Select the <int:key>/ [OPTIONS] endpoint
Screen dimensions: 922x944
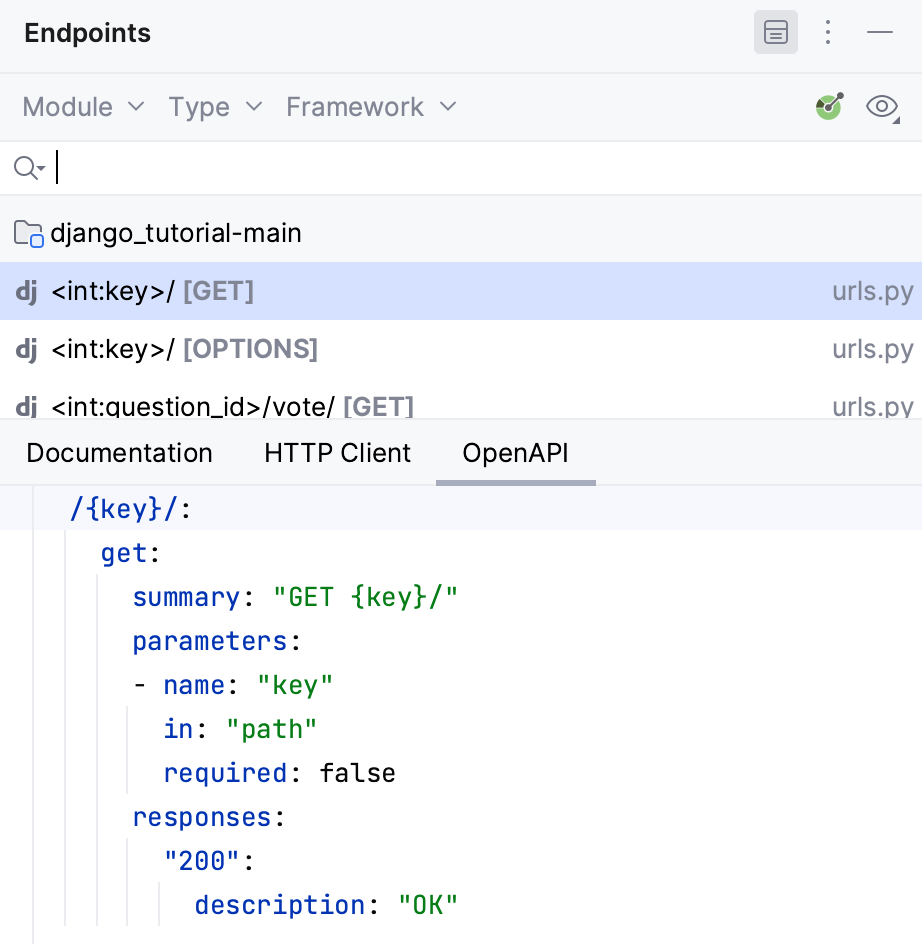click(x=461, y=349)
